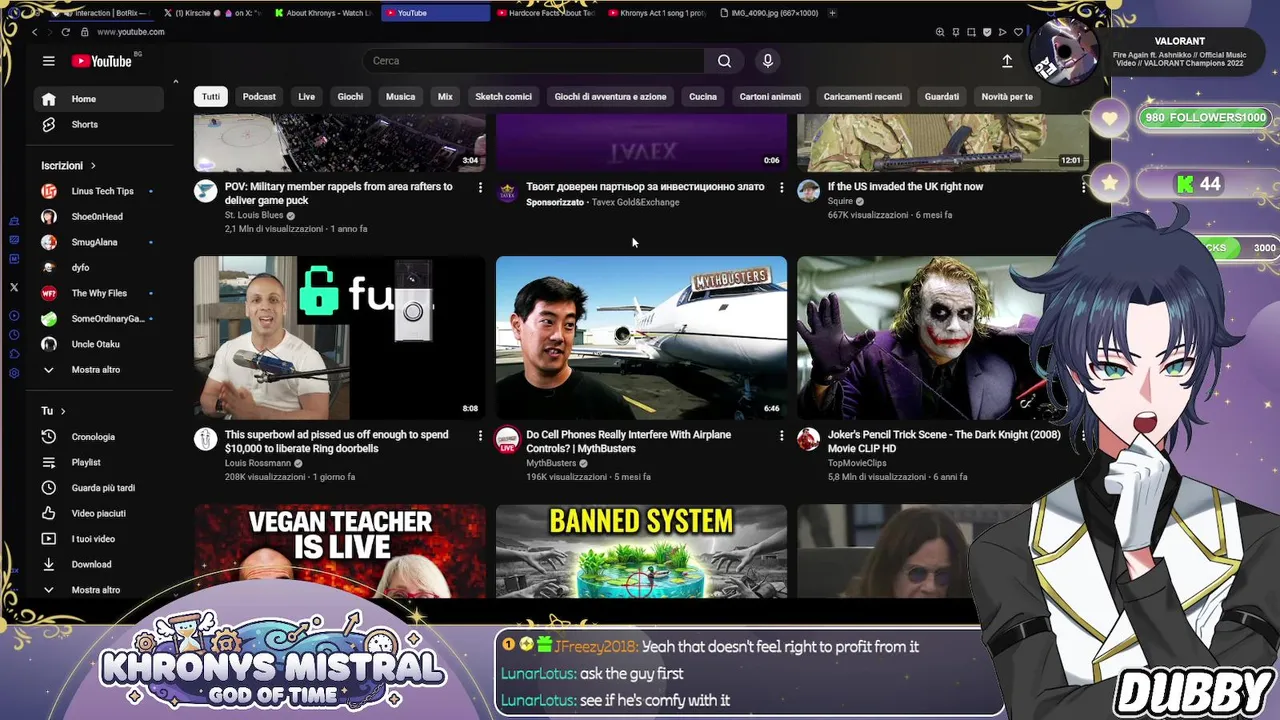Select the Podcast filter chip

tap(259, 97)
